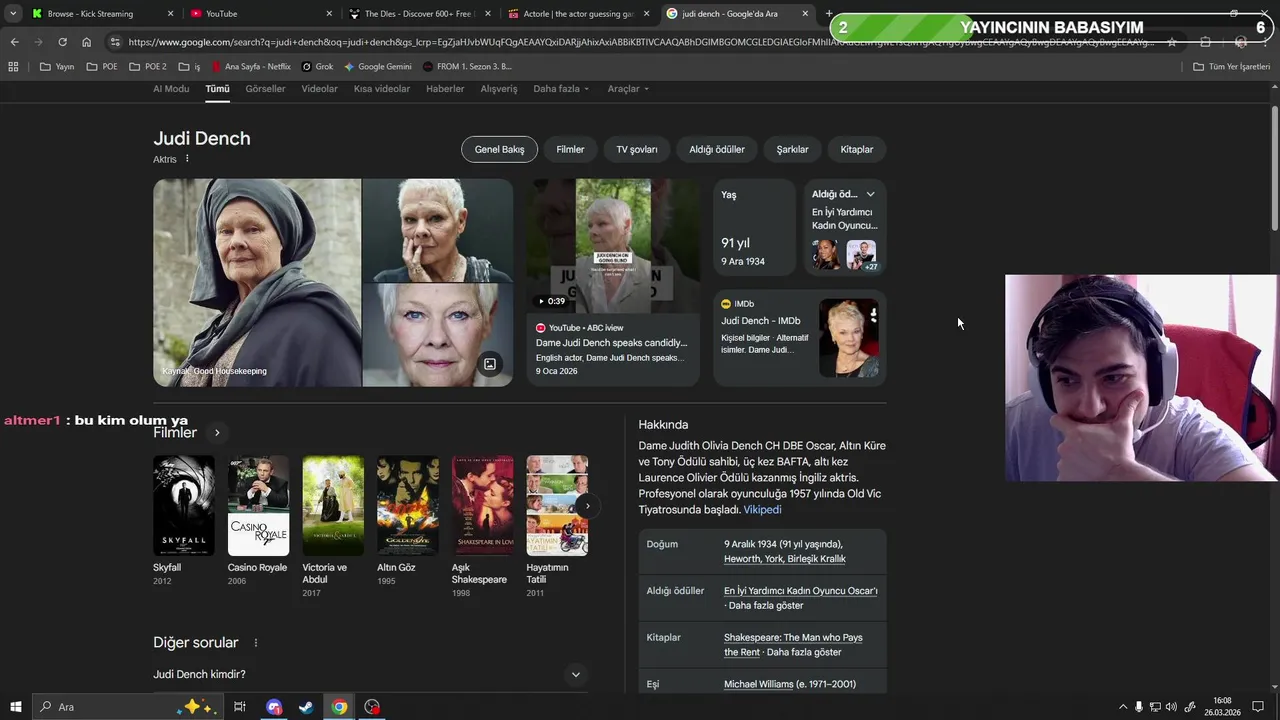Open the Google Gemini bookmark
The width and height of the screenshot is (1280, 720).
click(378, 66)
